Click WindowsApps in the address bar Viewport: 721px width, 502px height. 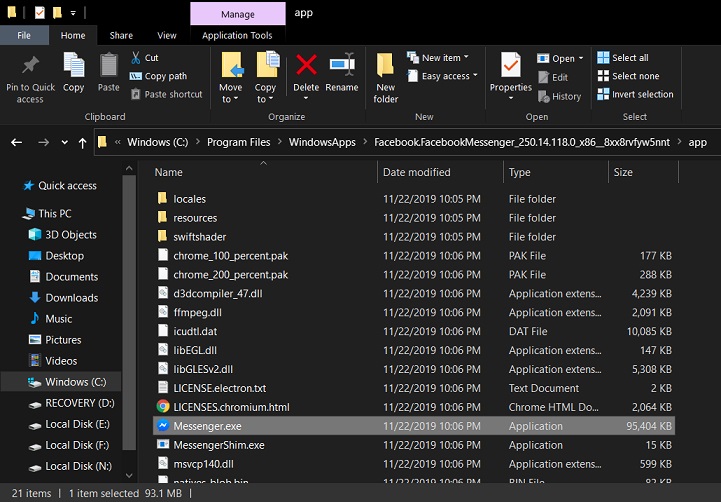pos(322,142)
